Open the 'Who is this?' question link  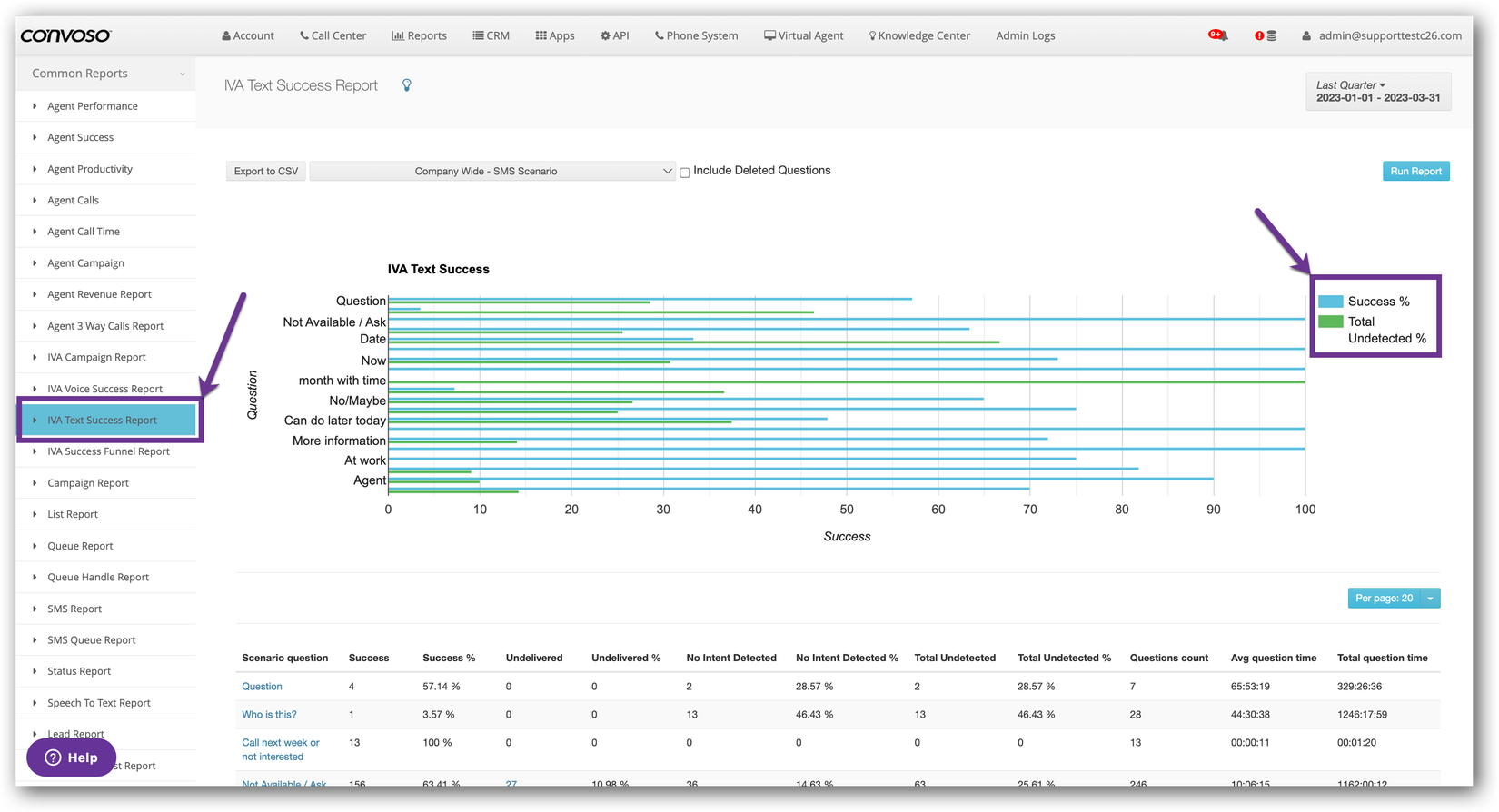pyautogui.click(x=269, y=715)
